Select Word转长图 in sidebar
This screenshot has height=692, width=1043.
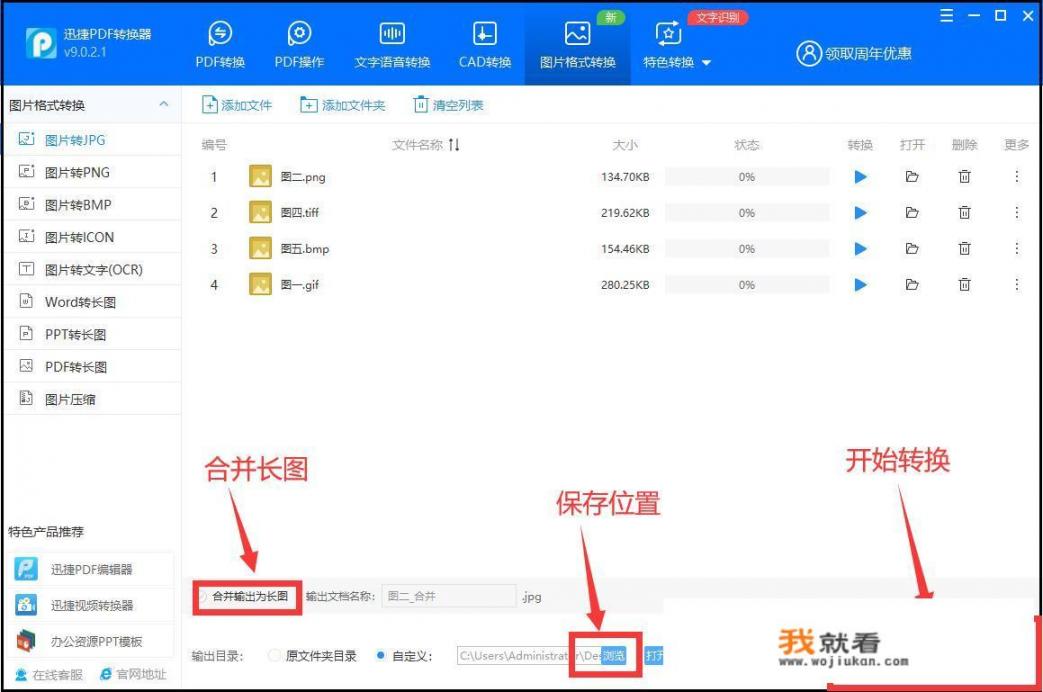[x=92, y=302]
